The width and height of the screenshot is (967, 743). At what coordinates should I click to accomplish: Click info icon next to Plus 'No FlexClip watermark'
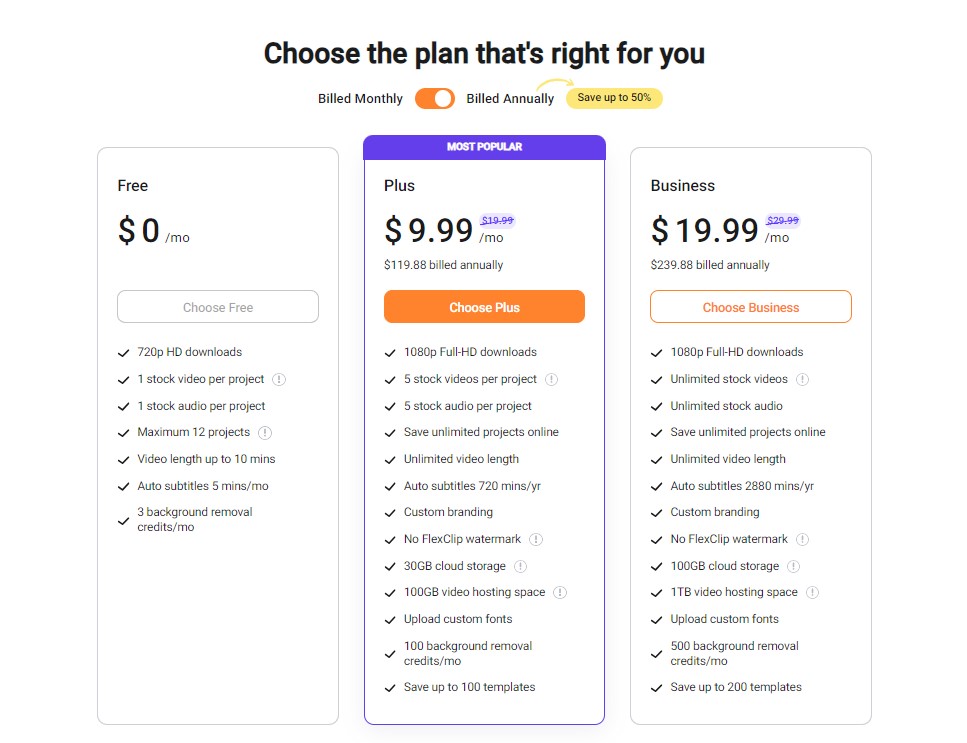536,540
